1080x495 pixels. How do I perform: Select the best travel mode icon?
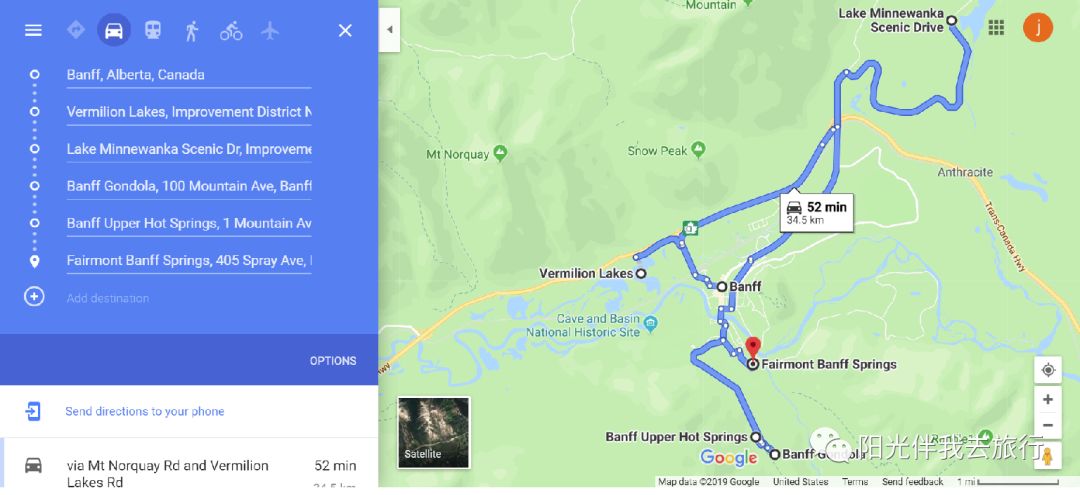click(76, 30)
